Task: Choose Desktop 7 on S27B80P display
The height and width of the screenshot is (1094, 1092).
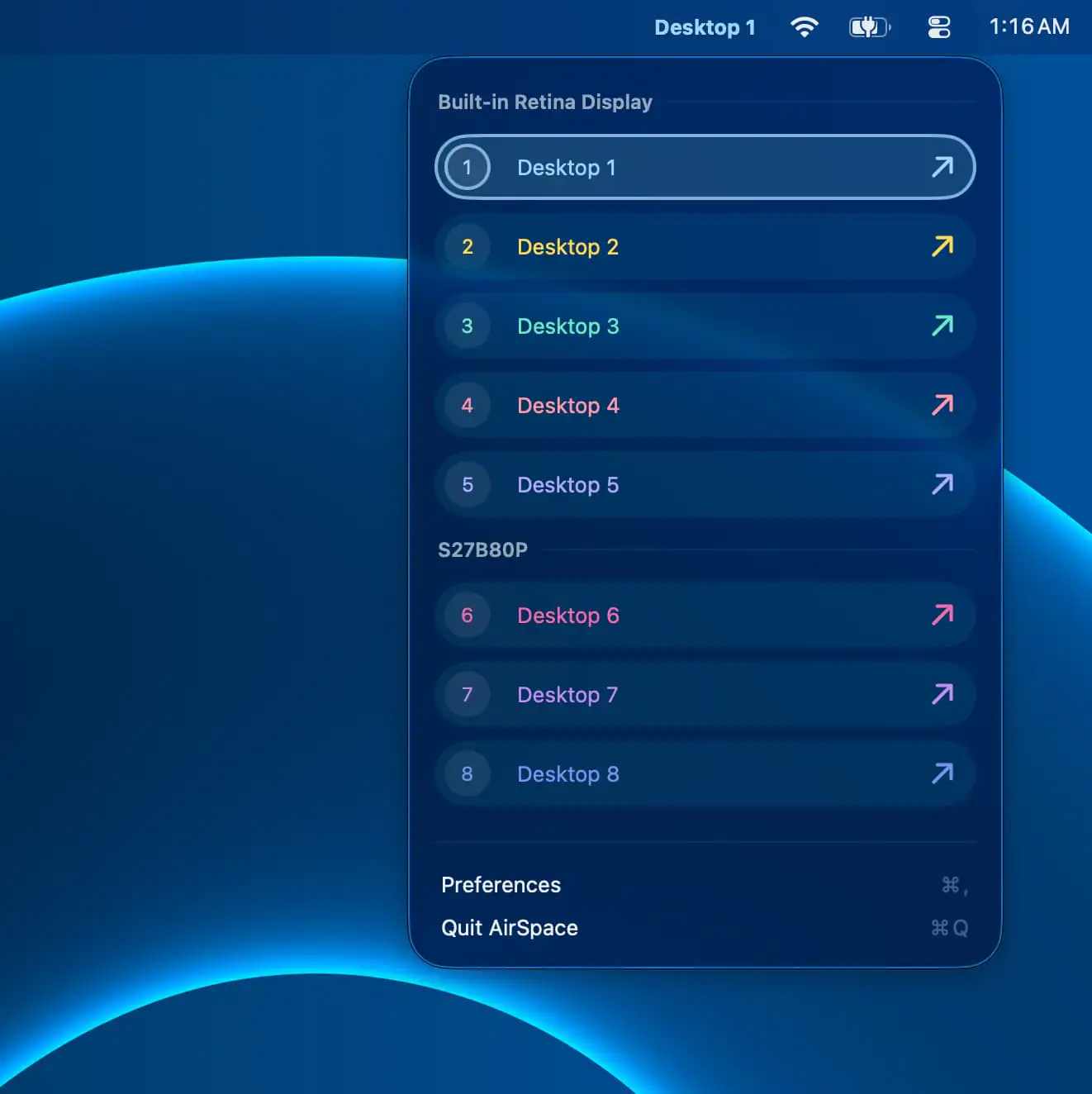Action: [x=705, y=694]
